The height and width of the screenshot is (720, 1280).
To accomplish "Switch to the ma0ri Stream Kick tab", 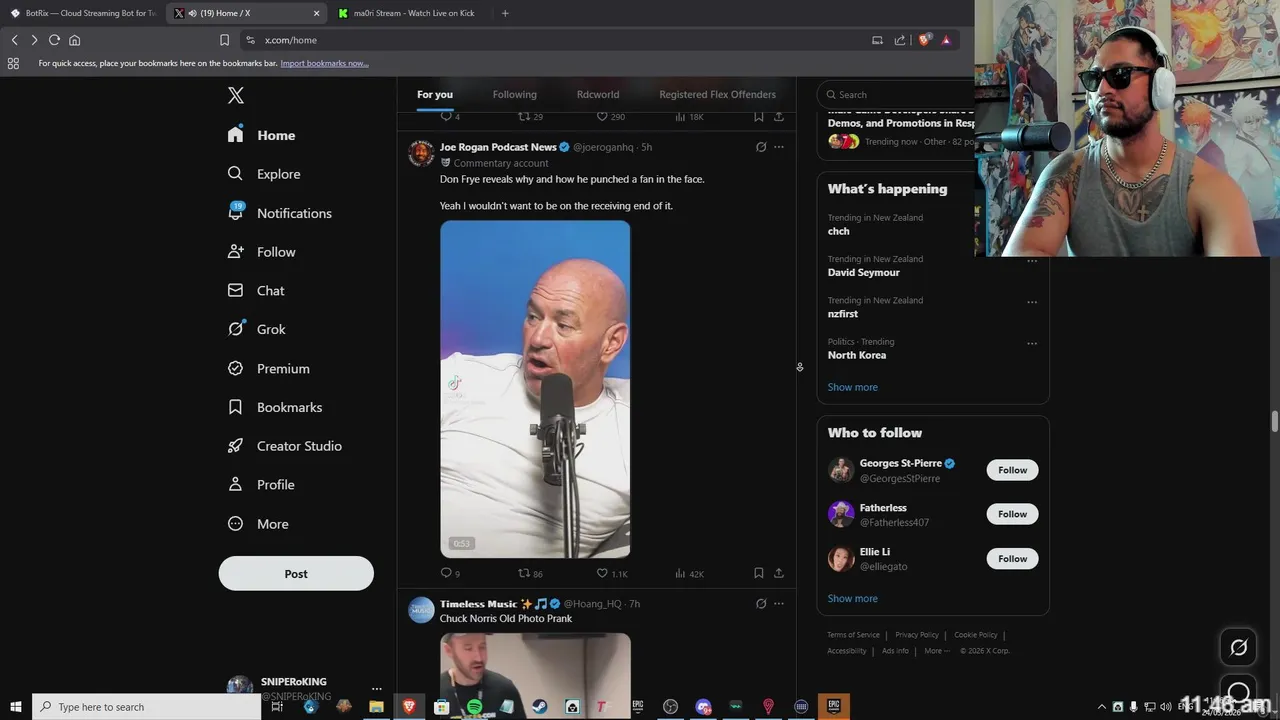I will click(x=408, y=13).
